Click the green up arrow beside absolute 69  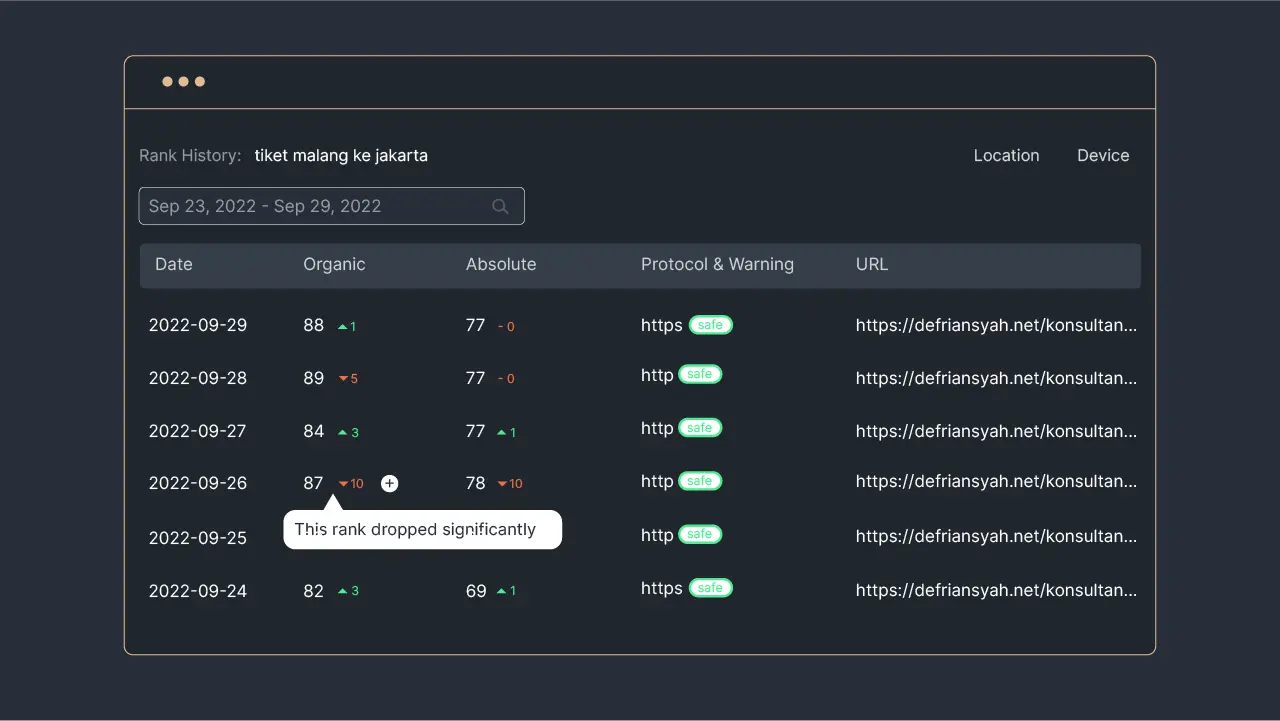(x=501, y=591)
